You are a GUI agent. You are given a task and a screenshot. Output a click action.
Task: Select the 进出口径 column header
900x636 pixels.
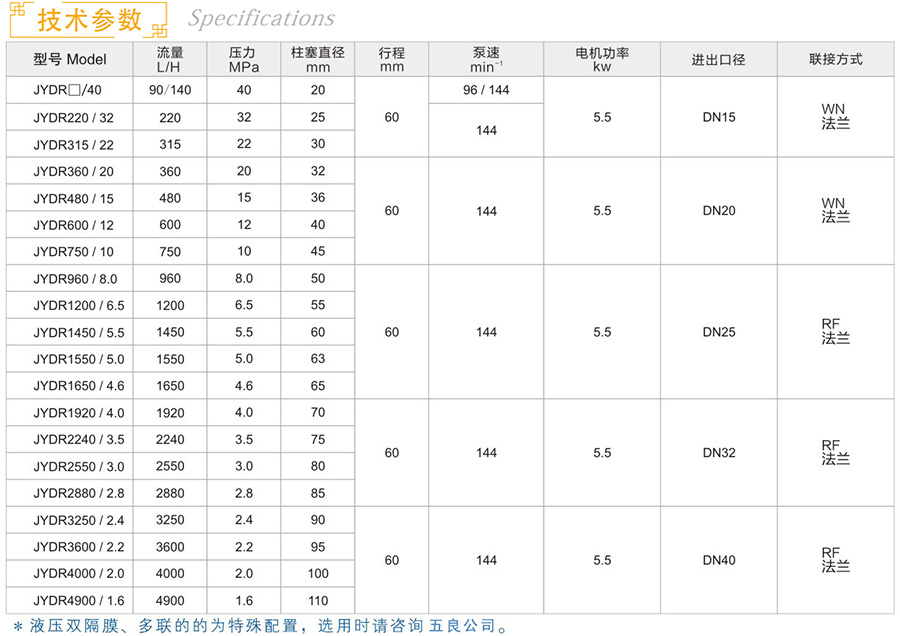click(x=718, y=60)
